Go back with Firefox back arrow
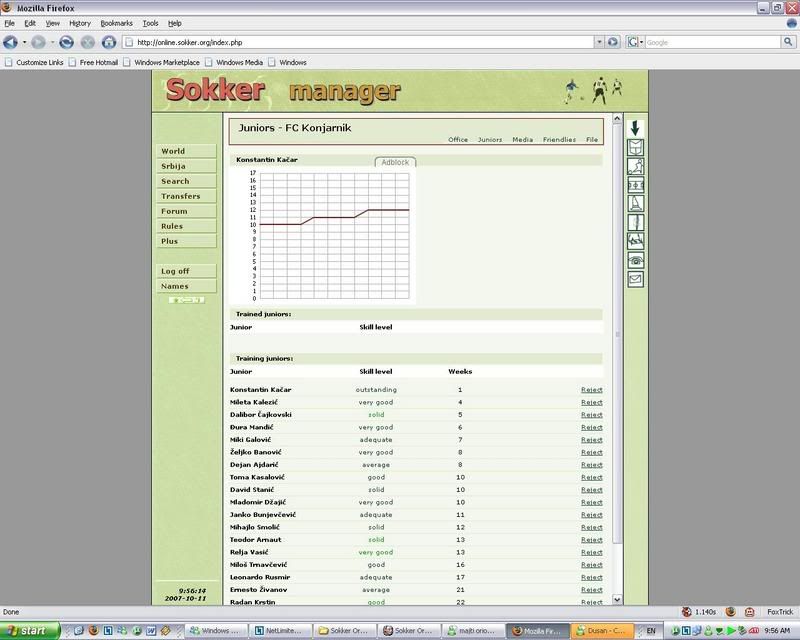This screenshot has width=800, height=640. pyautogui.click(x=10, y=42)
